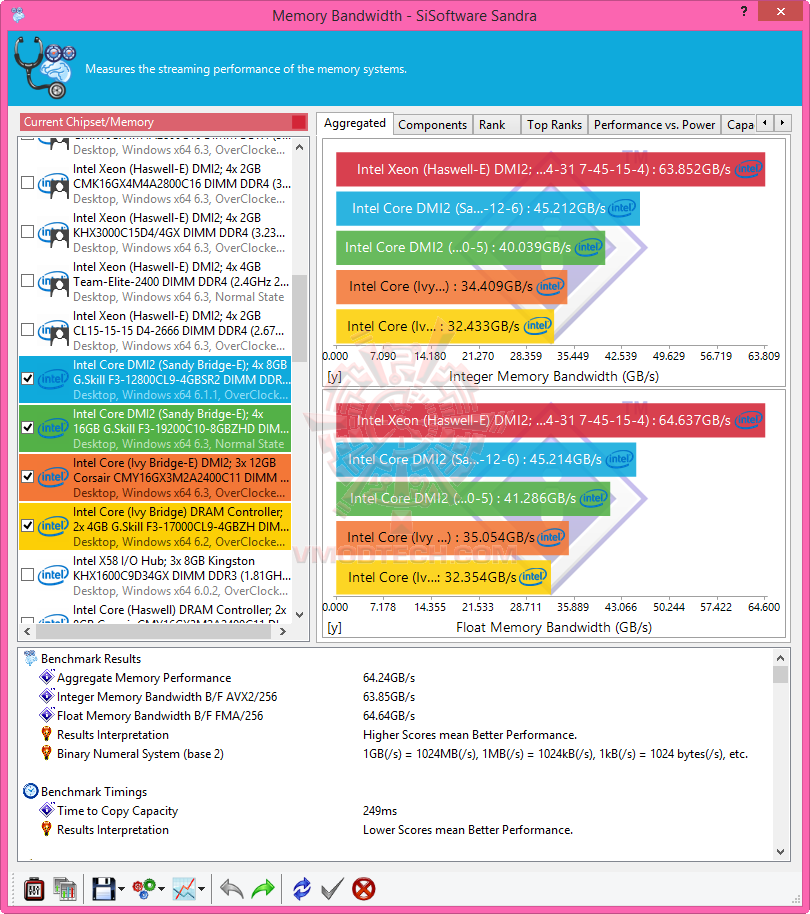This screenshot has height=914, width=810.
Task: Open the Performance vs. Power tab
Action: pos(654,124)
